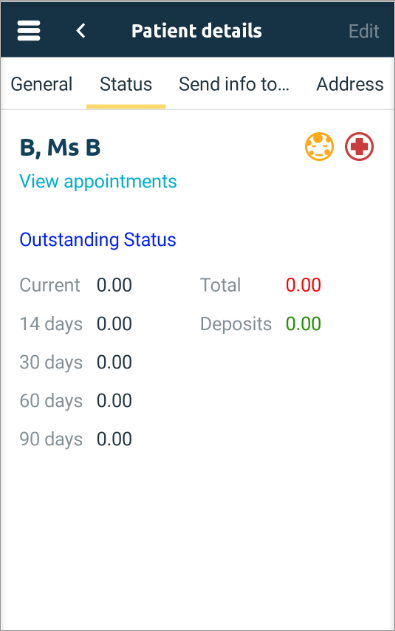Image resolution: width=395 pixels, height=631 pixels.
Task: Open View appointments link
Action: [x=98, y=181]
